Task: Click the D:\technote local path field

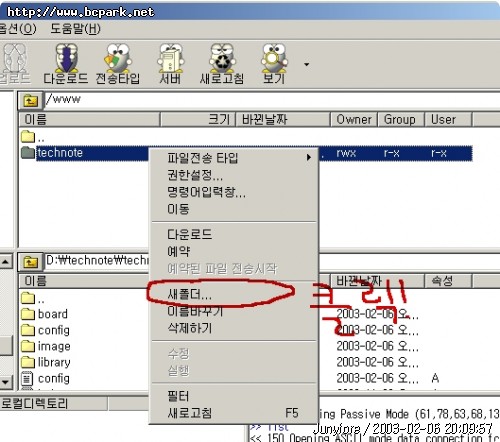Action: (x=97, y=261)
